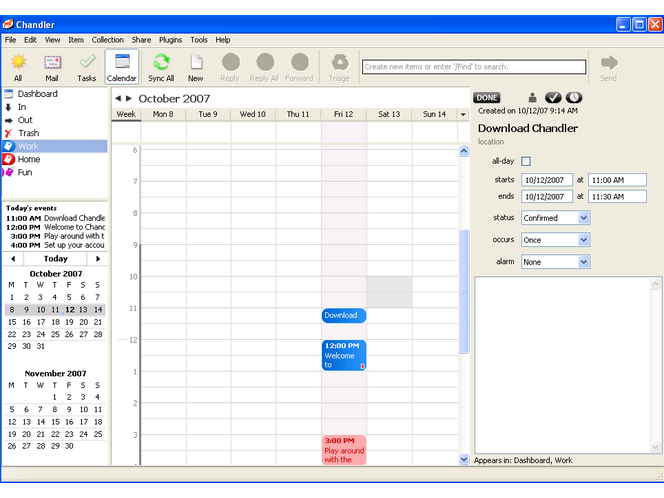
Task: Select the Fri 12 day header
Action: 343,114
